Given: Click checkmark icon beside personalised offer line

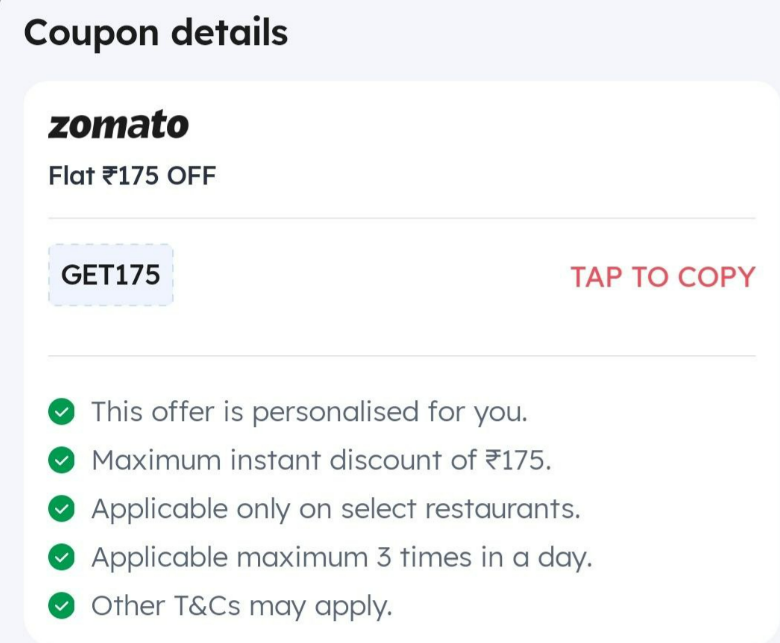Looking at the screenshot, I should [61, 412].
